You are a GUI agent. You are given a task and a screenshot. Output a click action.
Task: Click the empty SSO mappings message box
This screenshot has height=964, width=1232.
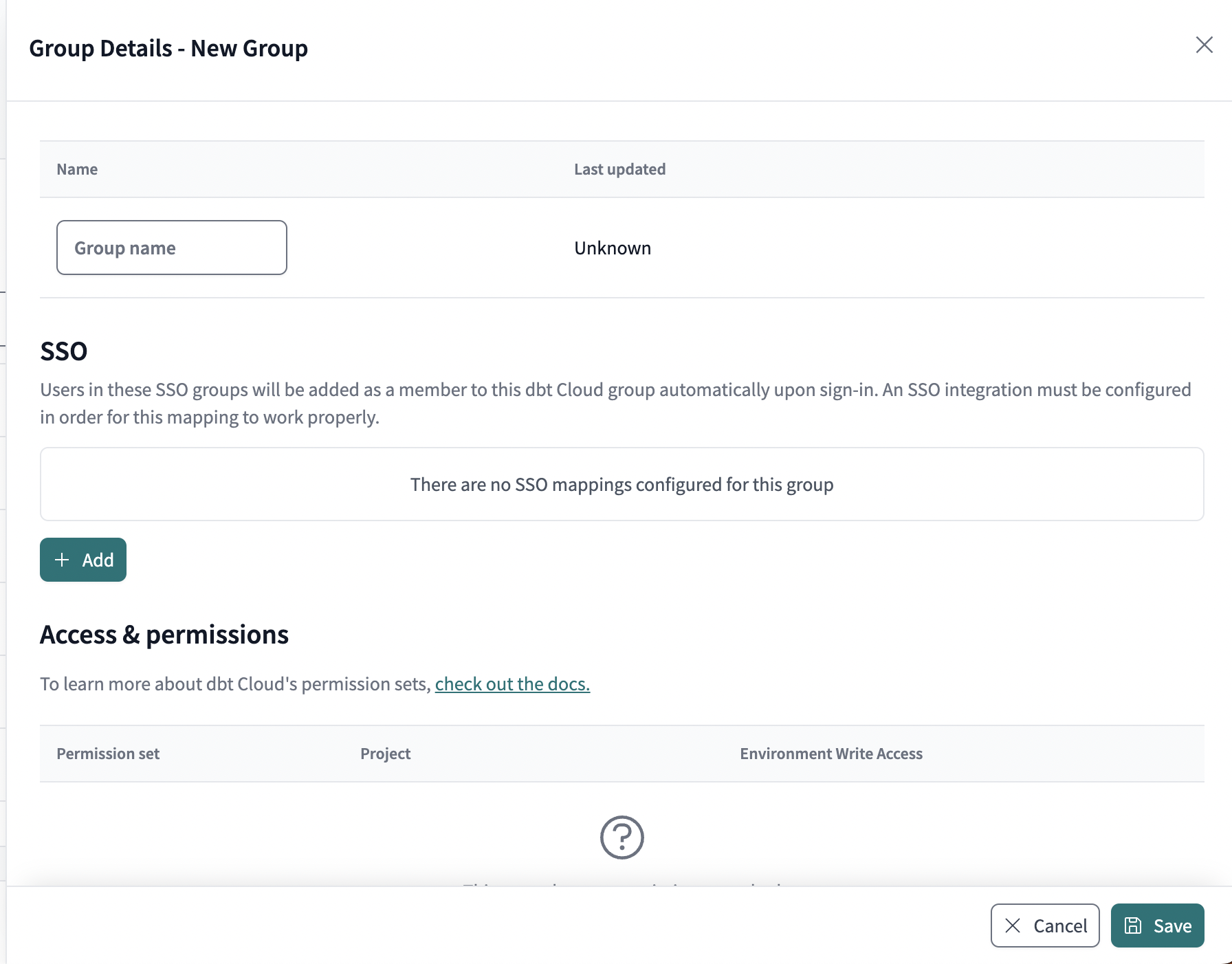tap(621, 484)
